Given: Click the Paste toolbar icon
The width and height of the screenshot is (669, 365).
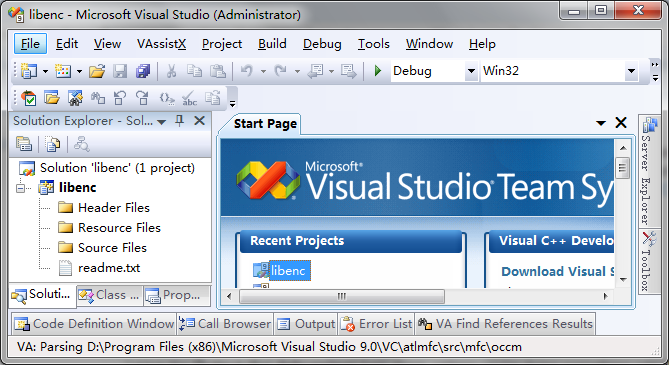Looking at the screenshot, I should [218, 71].
